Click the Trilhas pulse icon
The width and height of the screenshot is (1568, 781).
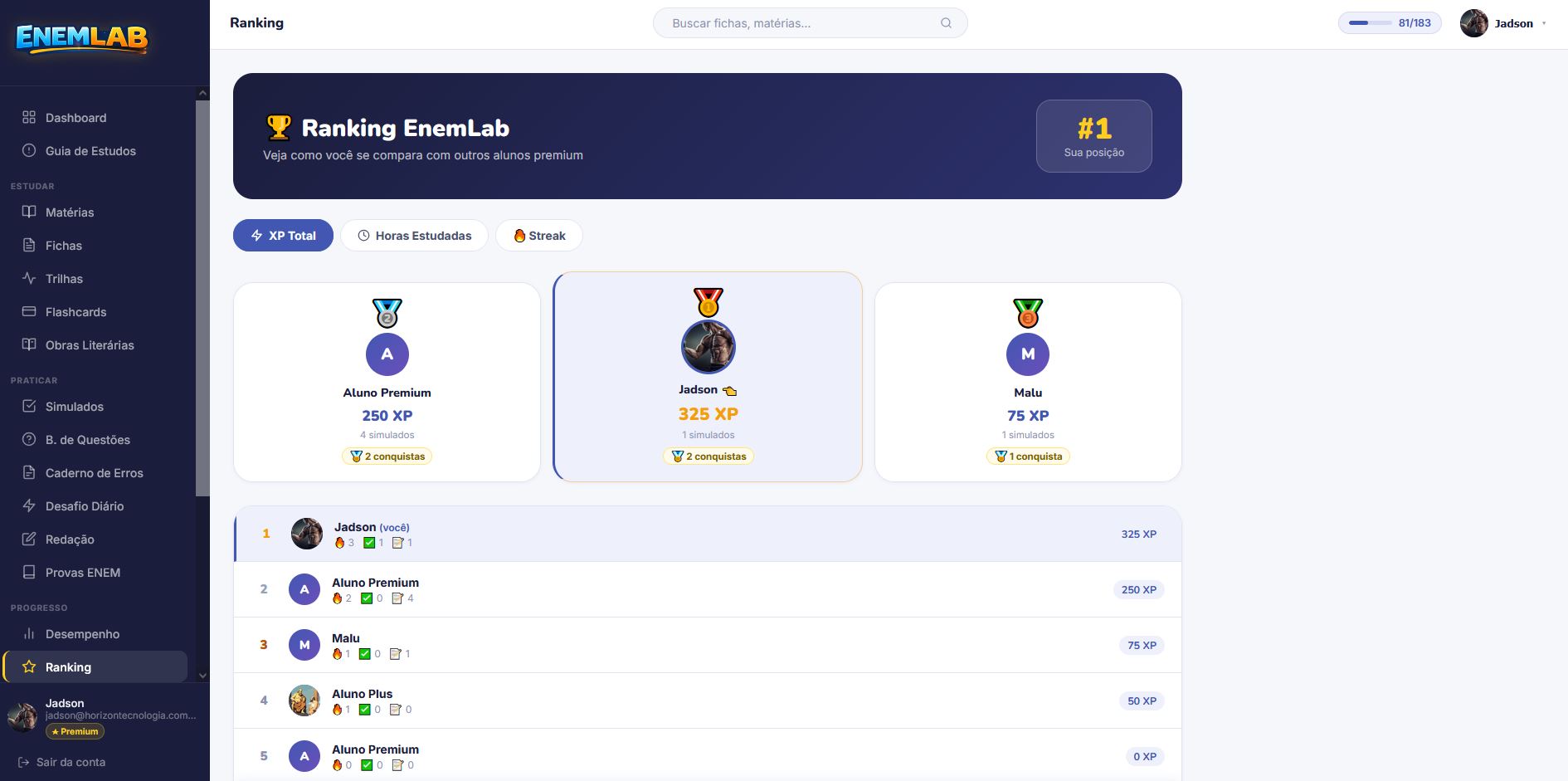pyautogui.click(x=29, y=279)
